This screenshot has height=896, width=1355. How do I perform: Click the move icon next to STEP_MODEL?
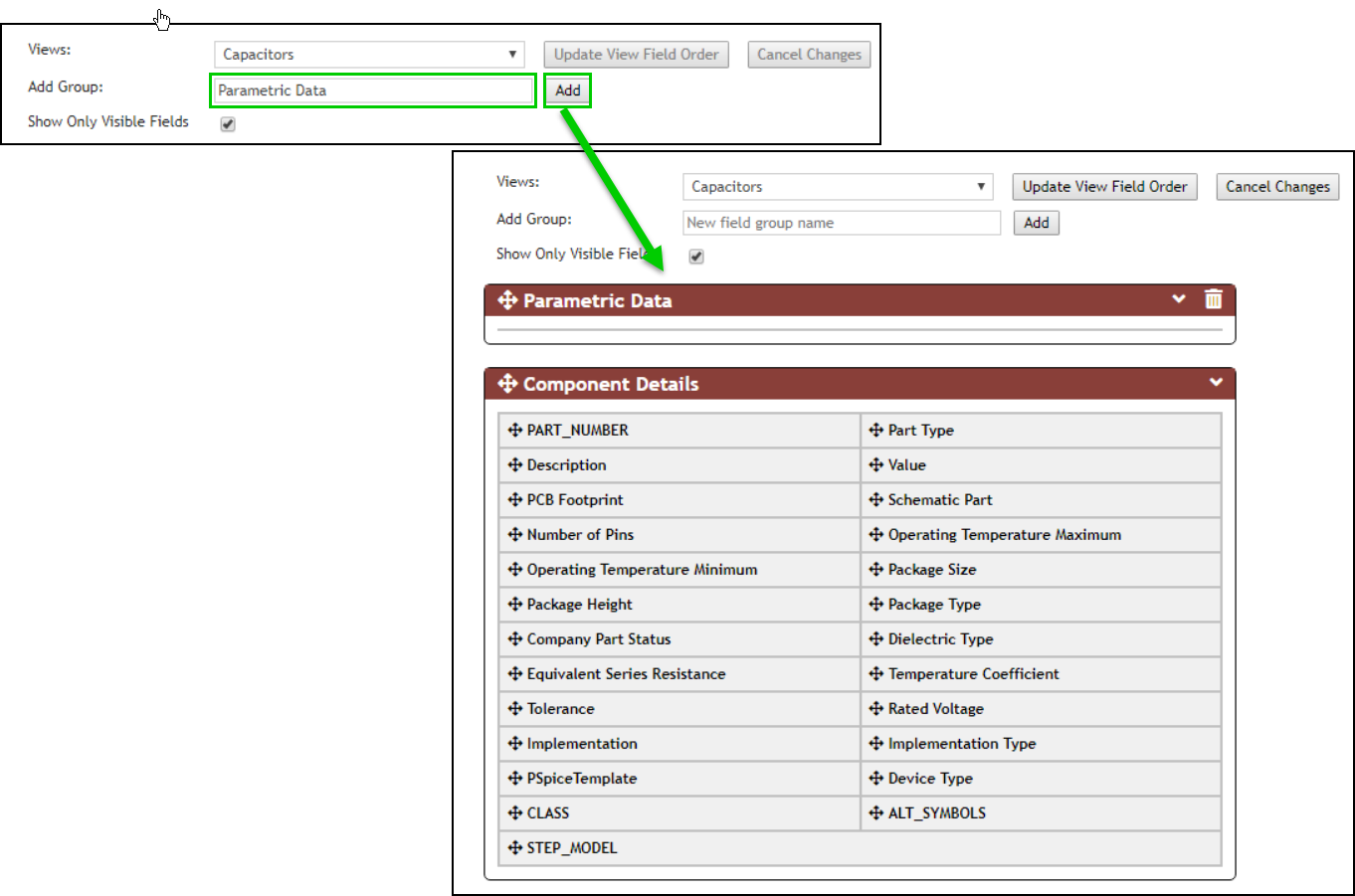(514, 847)
